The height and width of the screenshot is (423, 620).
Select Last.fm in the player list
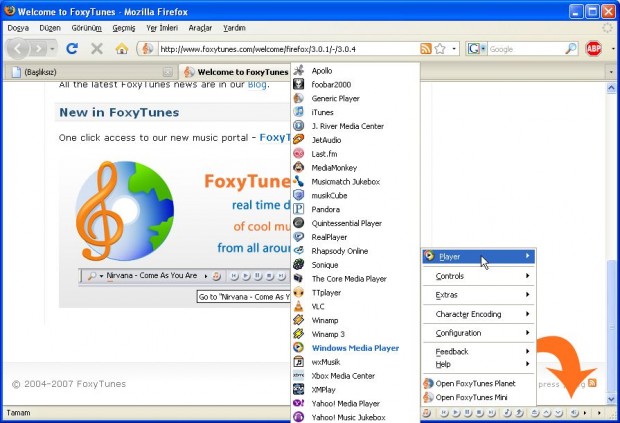[355, 154]
